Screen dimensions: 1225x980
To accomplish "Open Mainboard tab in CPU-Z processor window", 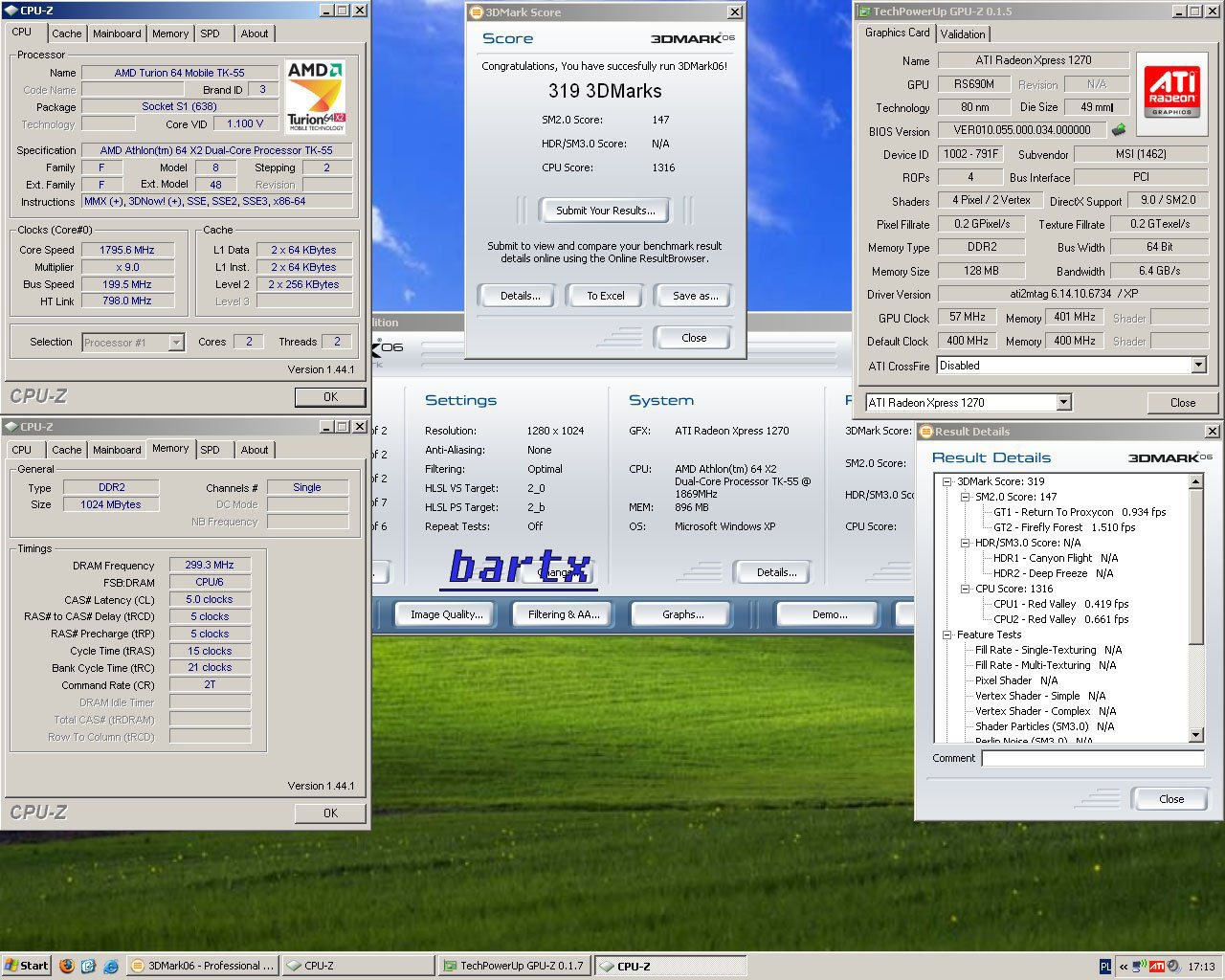I will [x=117, y=33].
